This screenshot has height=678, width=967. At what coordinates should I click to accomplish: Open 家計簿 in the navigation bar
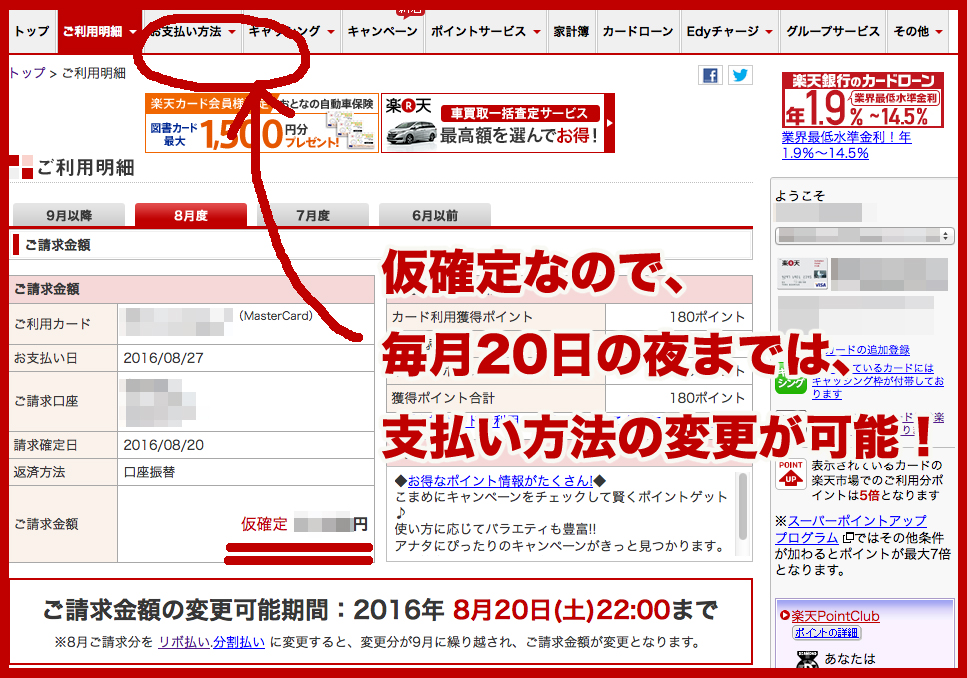(571, 31)
